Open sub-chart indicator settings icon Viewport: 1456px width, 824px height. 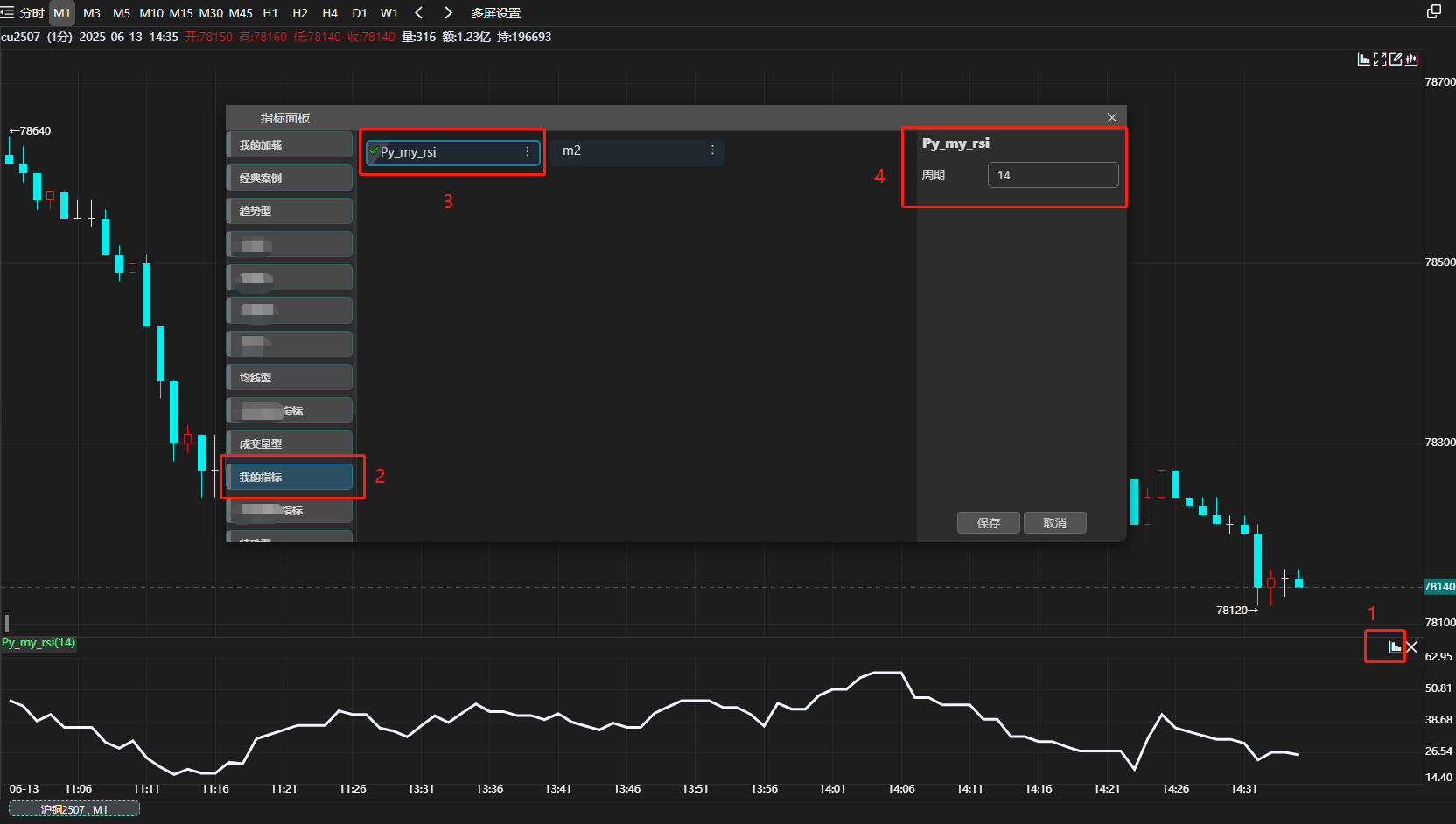(x=1395, y=647)
